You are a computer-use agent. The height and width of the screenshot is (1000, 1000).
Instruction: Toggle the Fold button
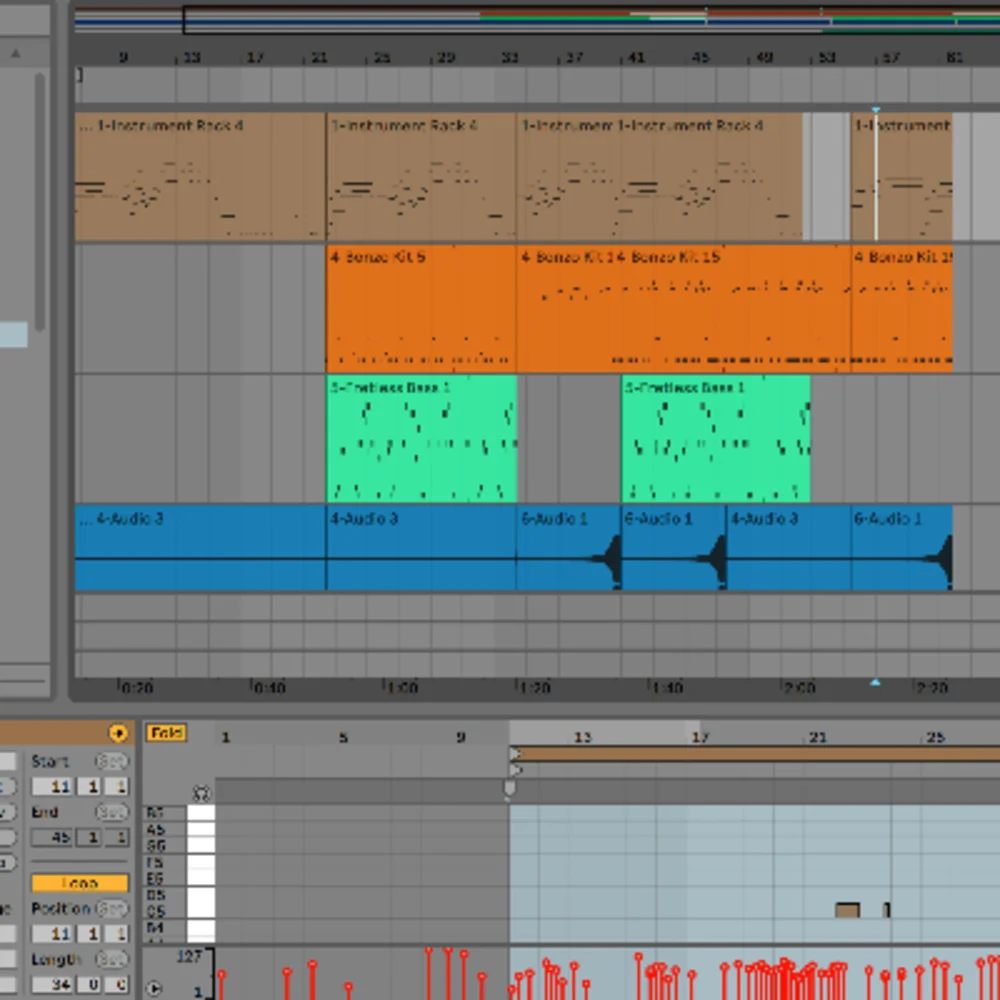[x=166, y=732]
